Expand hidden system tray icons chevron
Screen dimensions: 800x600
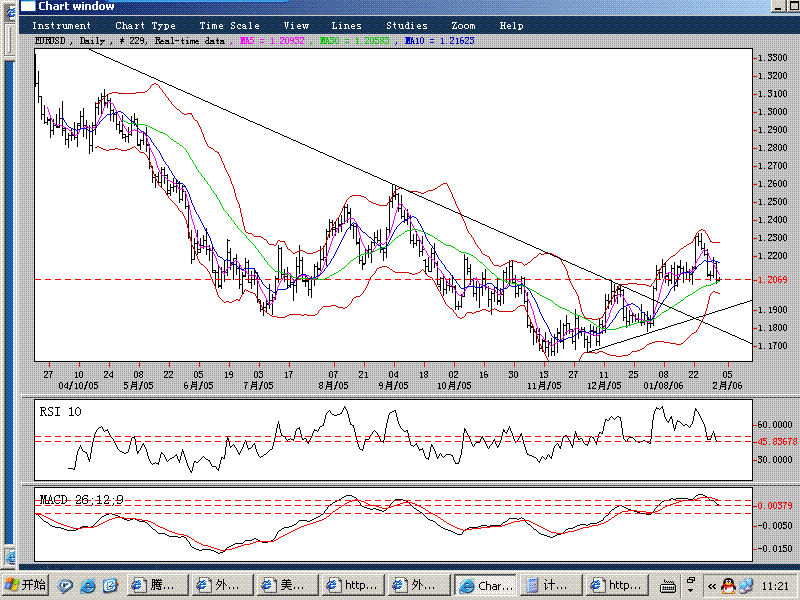pos(711,585)
